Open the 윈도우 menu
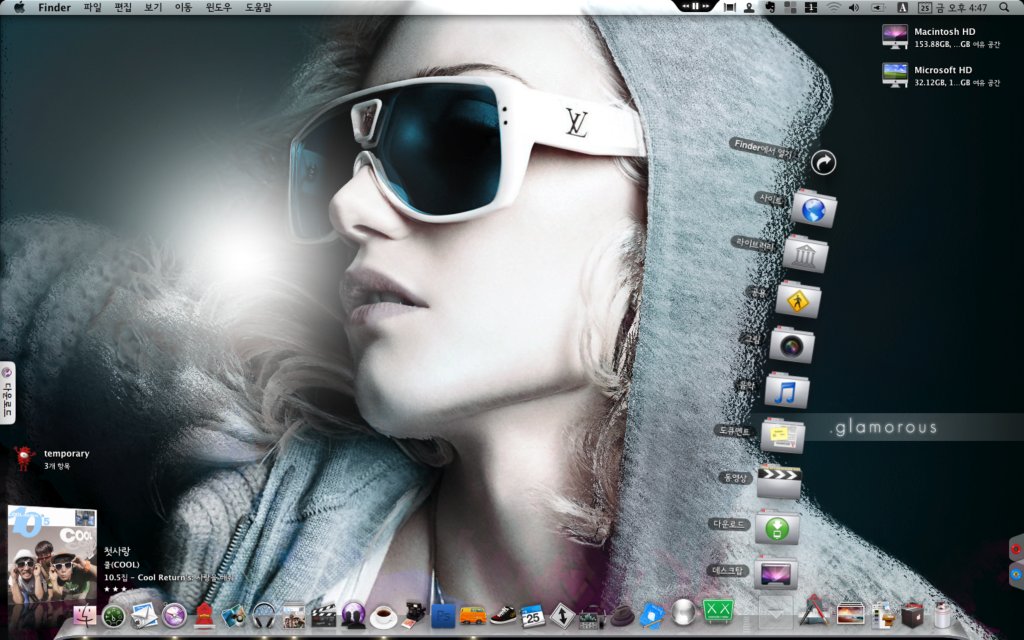Viewport: 1024px width, 640px height. (x=218, y=7)
